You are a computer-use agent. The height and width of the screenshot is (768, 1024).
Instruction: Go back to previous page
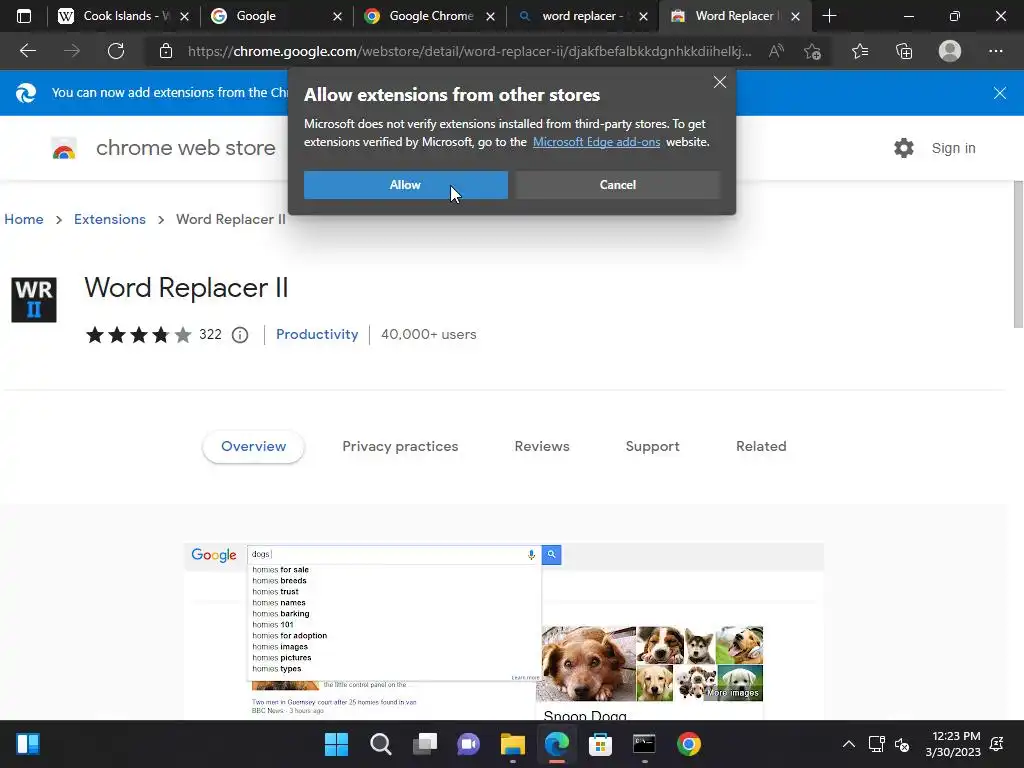click(28, 51)
